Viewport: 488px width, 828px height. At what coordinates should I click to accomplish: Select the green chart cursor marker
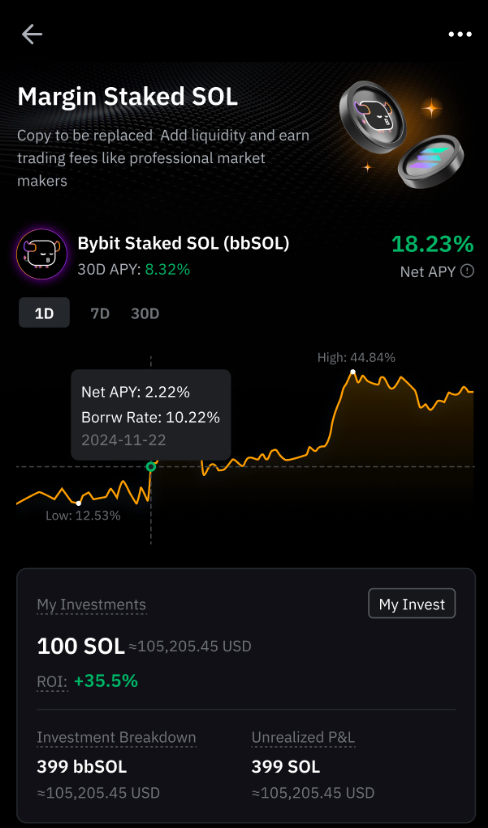pos(151,466)
